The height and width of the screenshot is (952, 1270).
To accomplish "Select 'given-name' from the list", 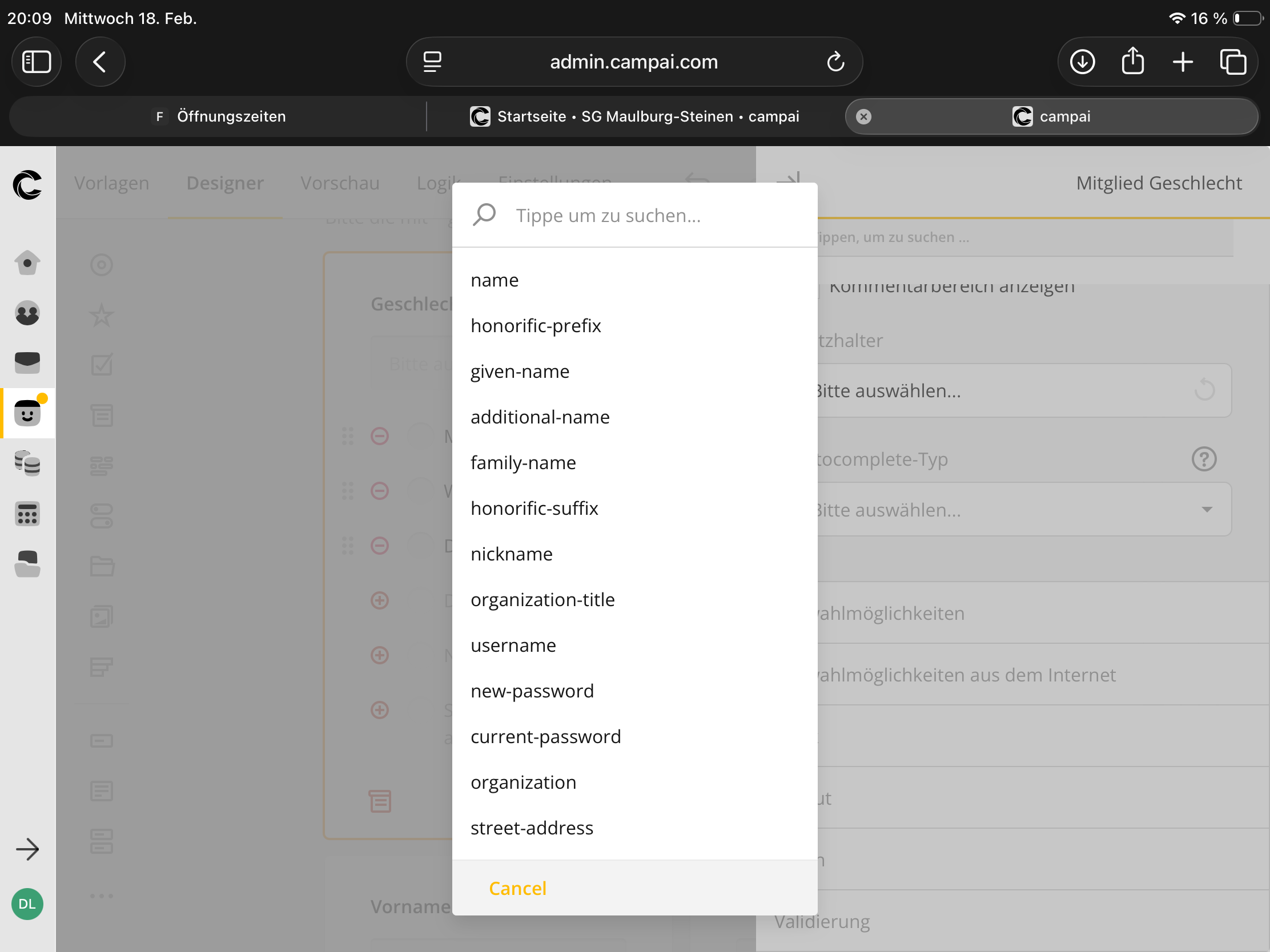I will [520, 372].
